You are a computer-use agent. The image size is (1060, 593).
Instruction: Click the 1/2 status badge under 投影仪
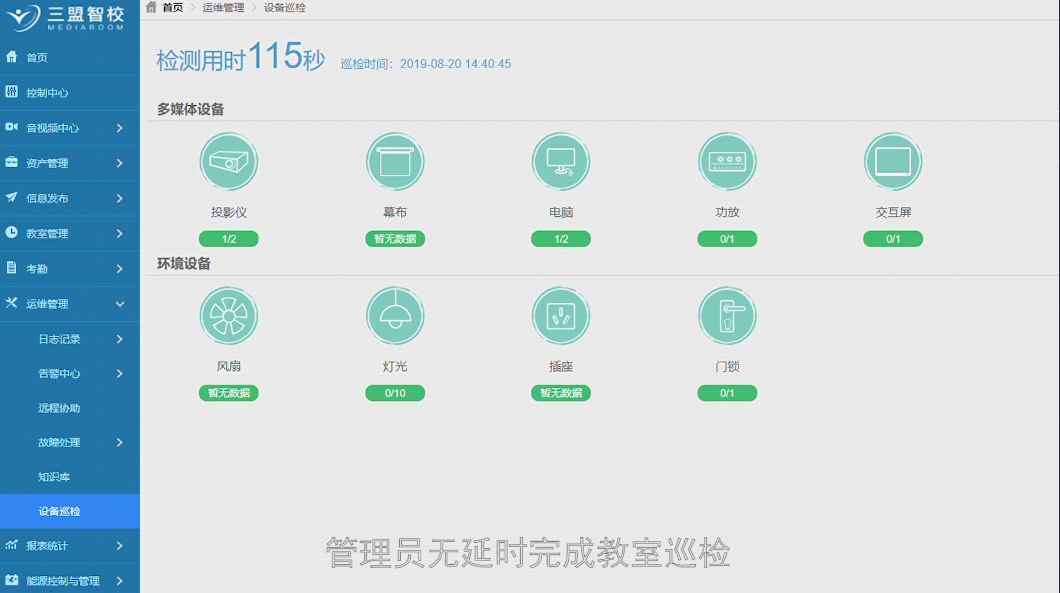(229, 239)
